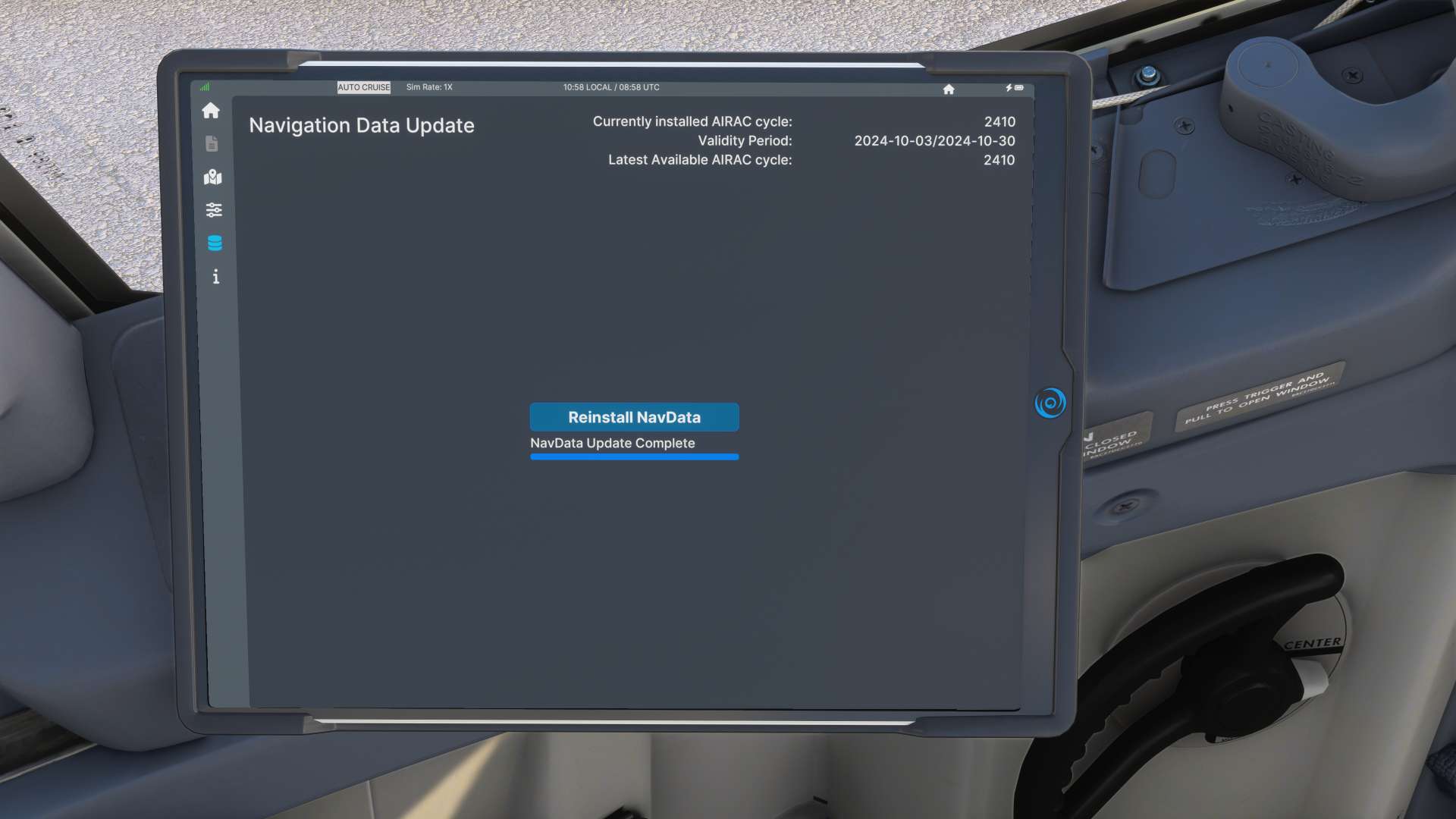
Task: Click the validity period 2024-10-03/2024-10-30
Action: (x=934, y=141)
